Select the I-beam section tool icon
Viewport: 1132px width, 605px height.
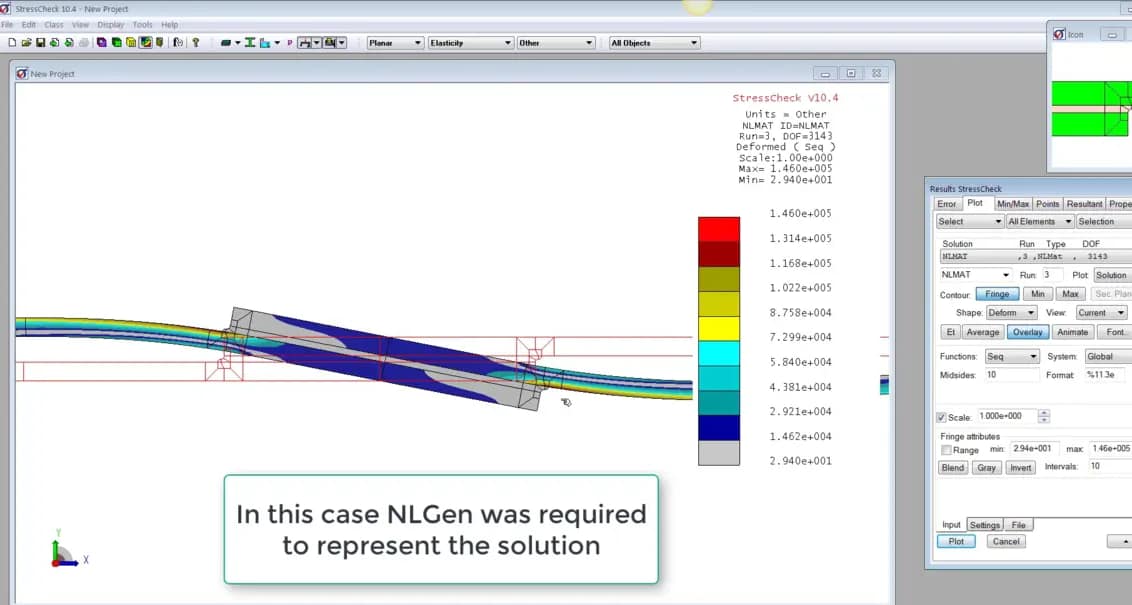251,42
